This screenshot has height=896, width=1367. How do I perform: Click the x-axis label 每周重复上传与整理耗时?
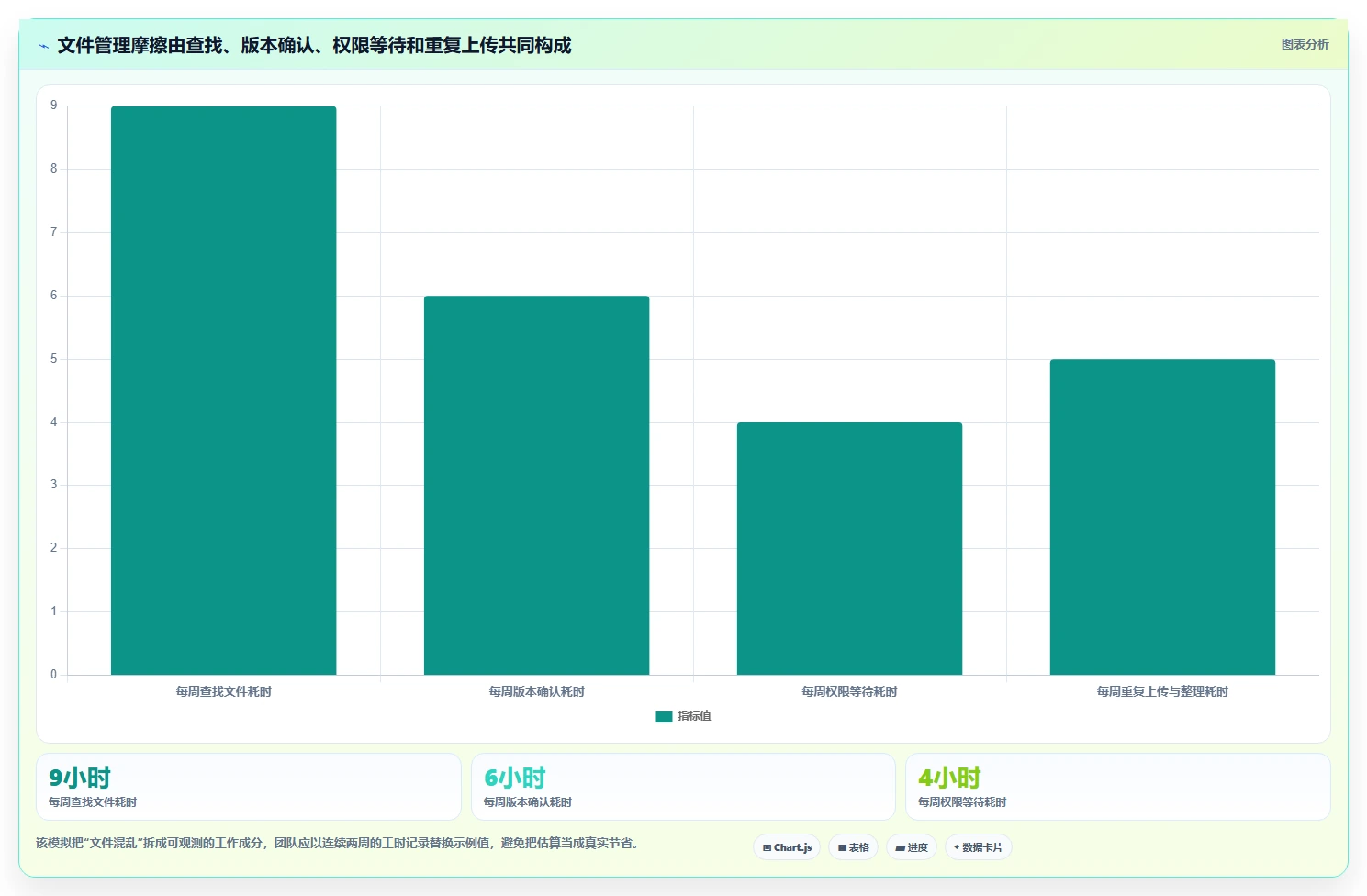tap(1162, 691)
